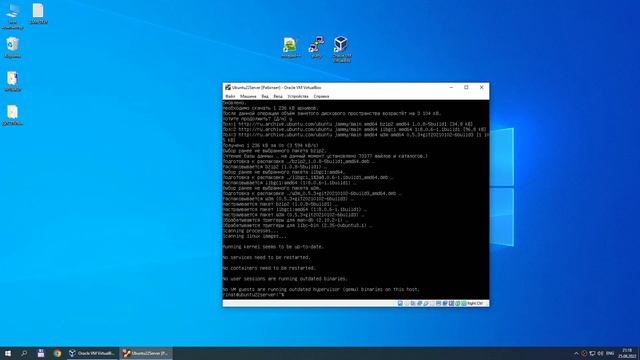The image size is (640, 360).
Task: Click the recording indicator in VM status bar
Action: click(445, 303)
